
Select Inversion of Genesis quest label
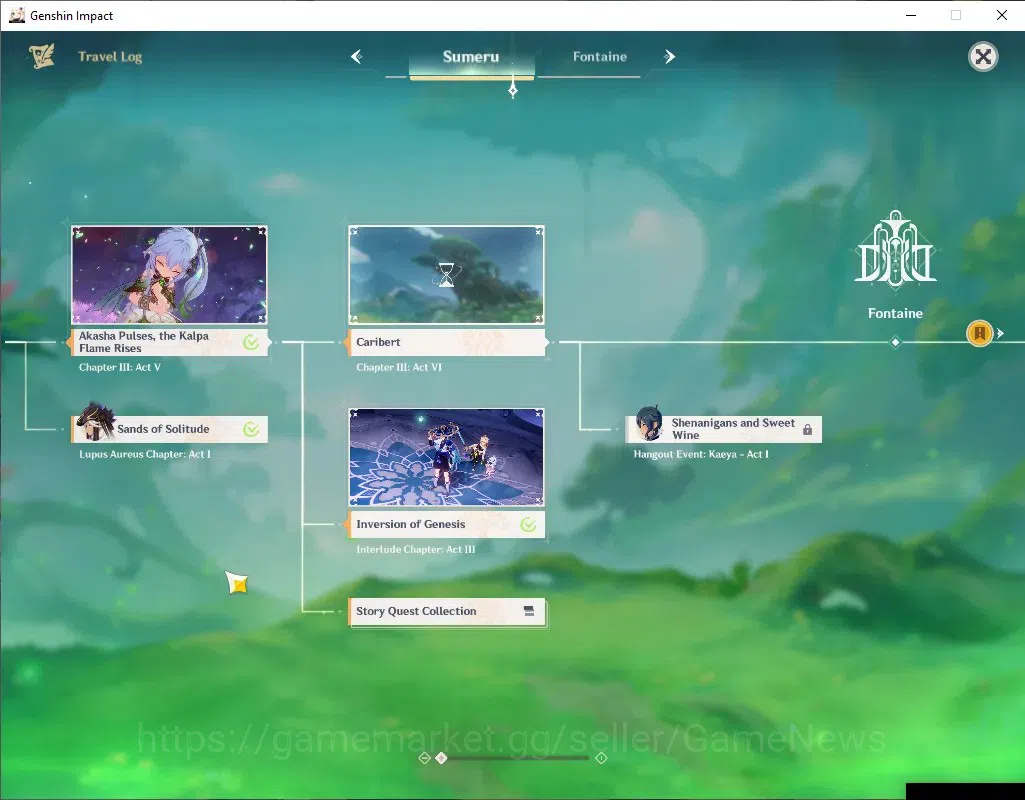pyautogui.click(x=446, y=524)
